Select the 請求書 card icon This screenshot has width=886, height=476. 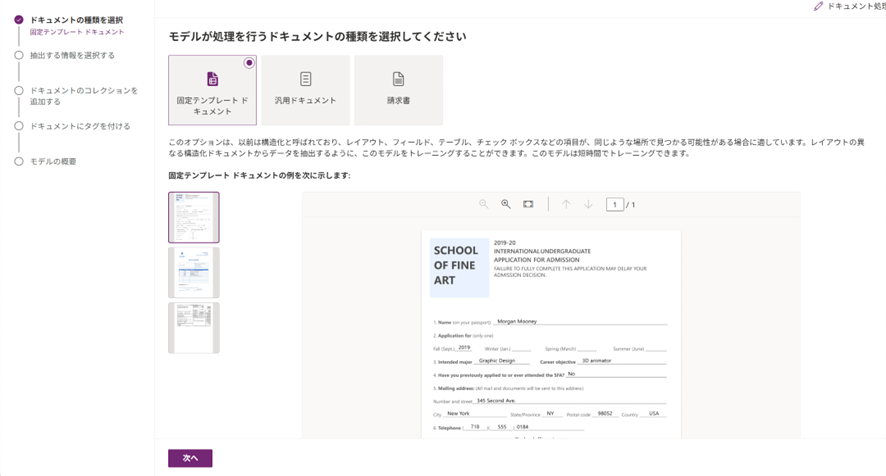click(398, 79)
